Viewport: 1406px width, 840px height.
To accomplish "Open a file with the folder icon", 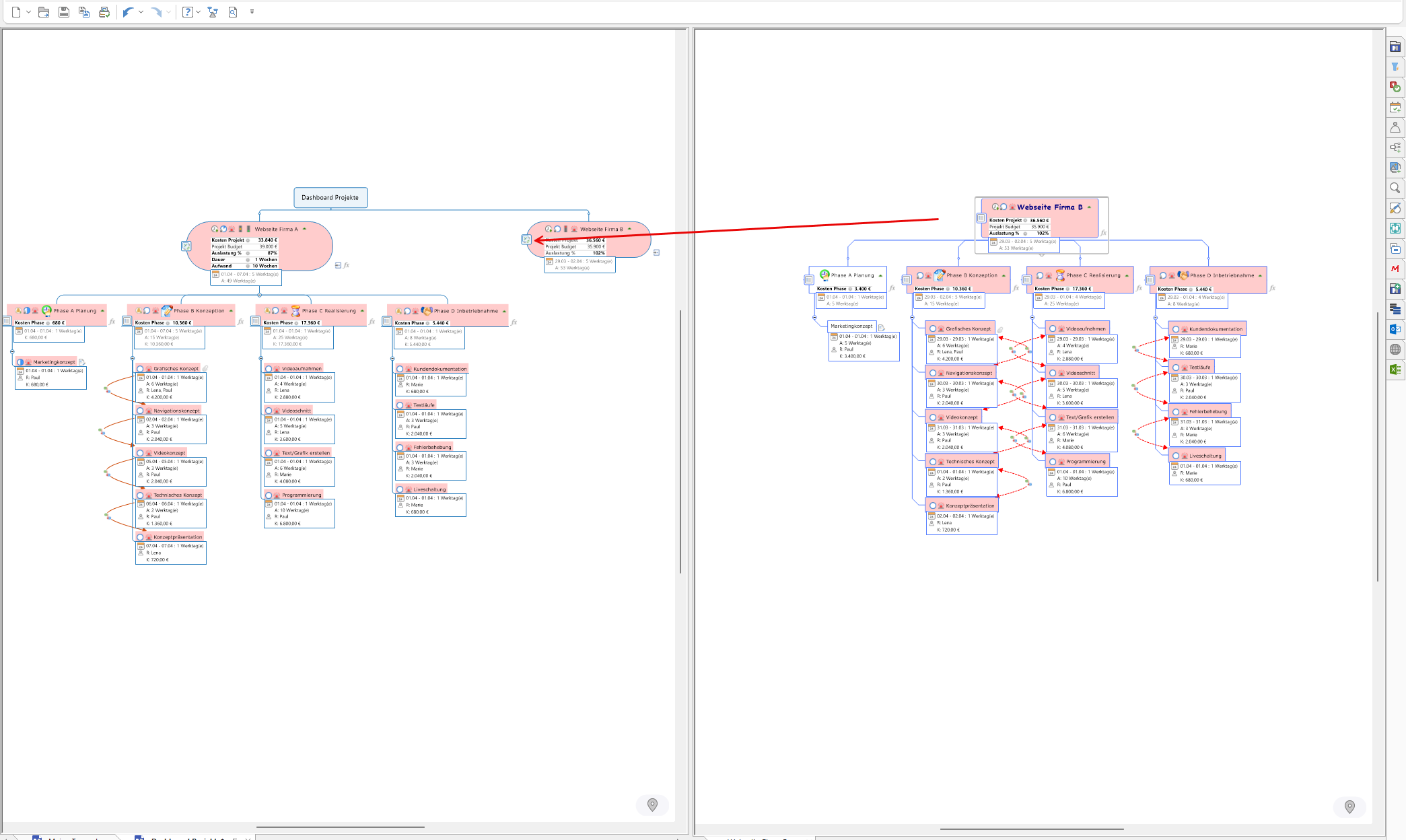I will (x=44, y=12).
